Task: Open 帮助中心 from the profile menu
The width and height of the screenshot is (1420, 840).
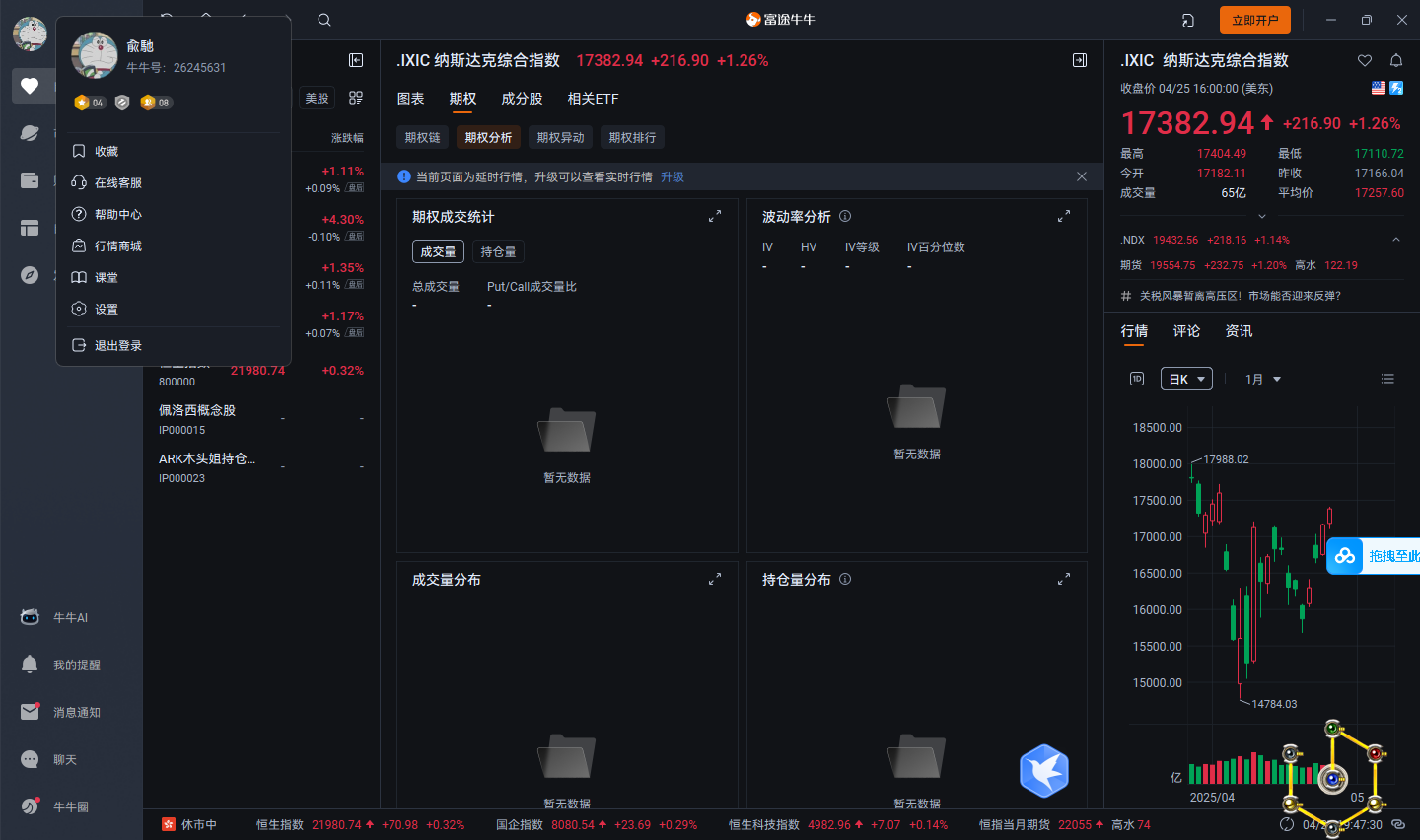Action: [x=175, y=214]
